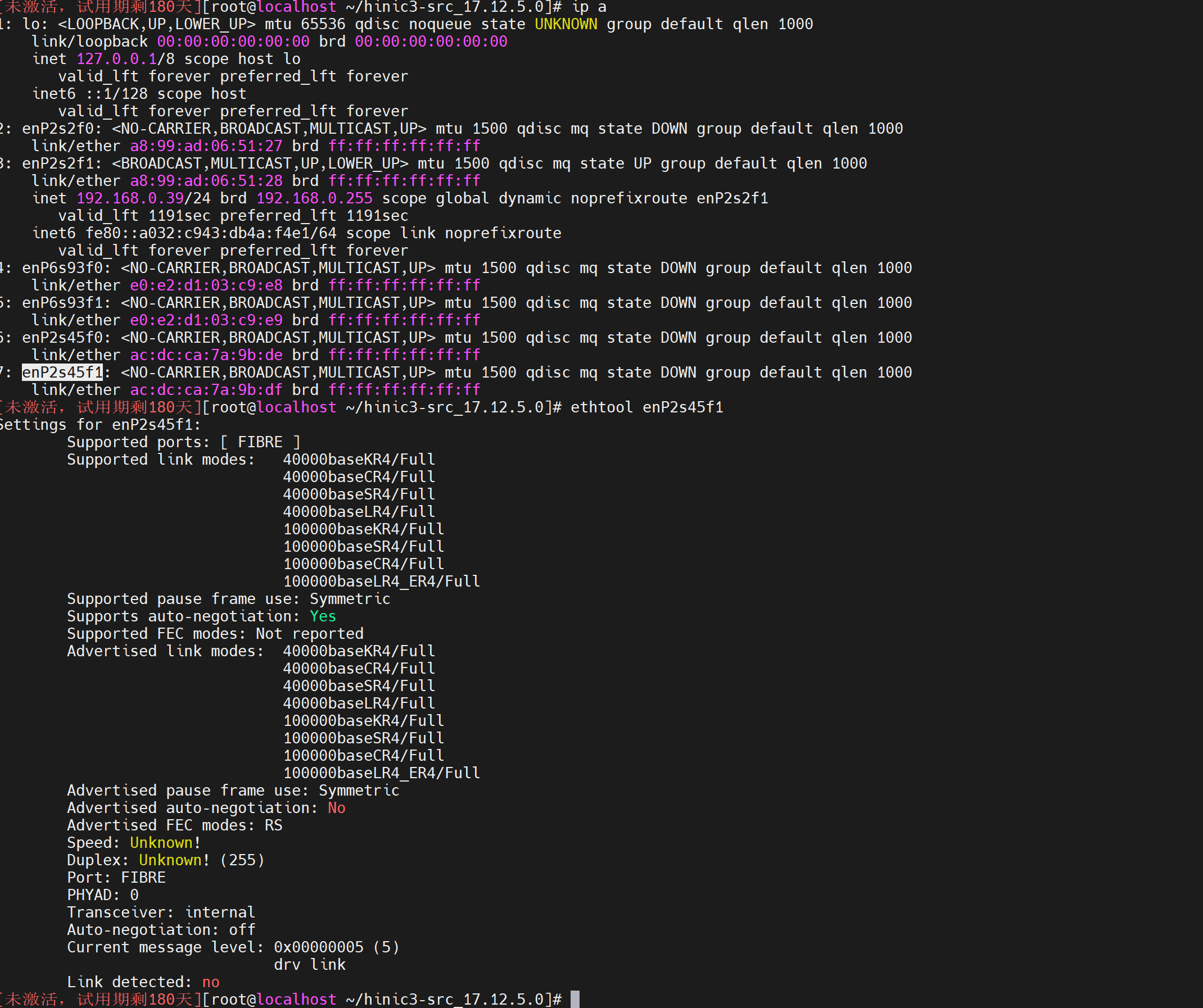
Task: Click MAC address a8:99:ad:06:51:27
Action: click(206, 146)
